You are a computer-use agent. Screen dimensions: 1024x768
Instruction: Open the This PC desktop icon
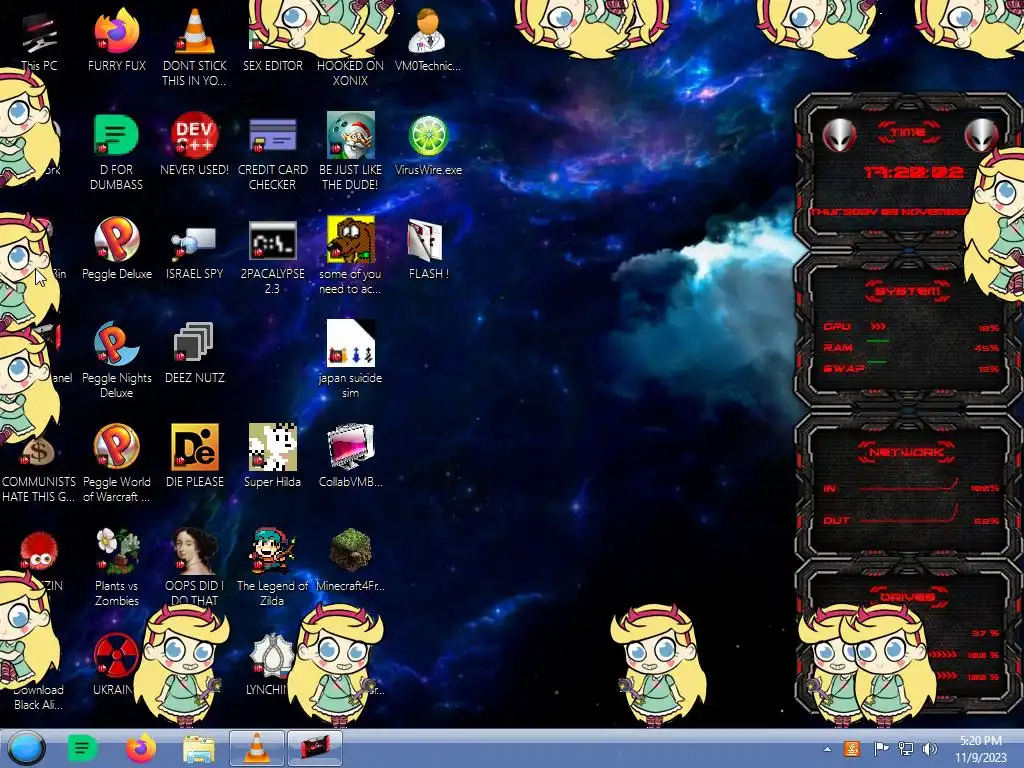[x=39, y=40]
